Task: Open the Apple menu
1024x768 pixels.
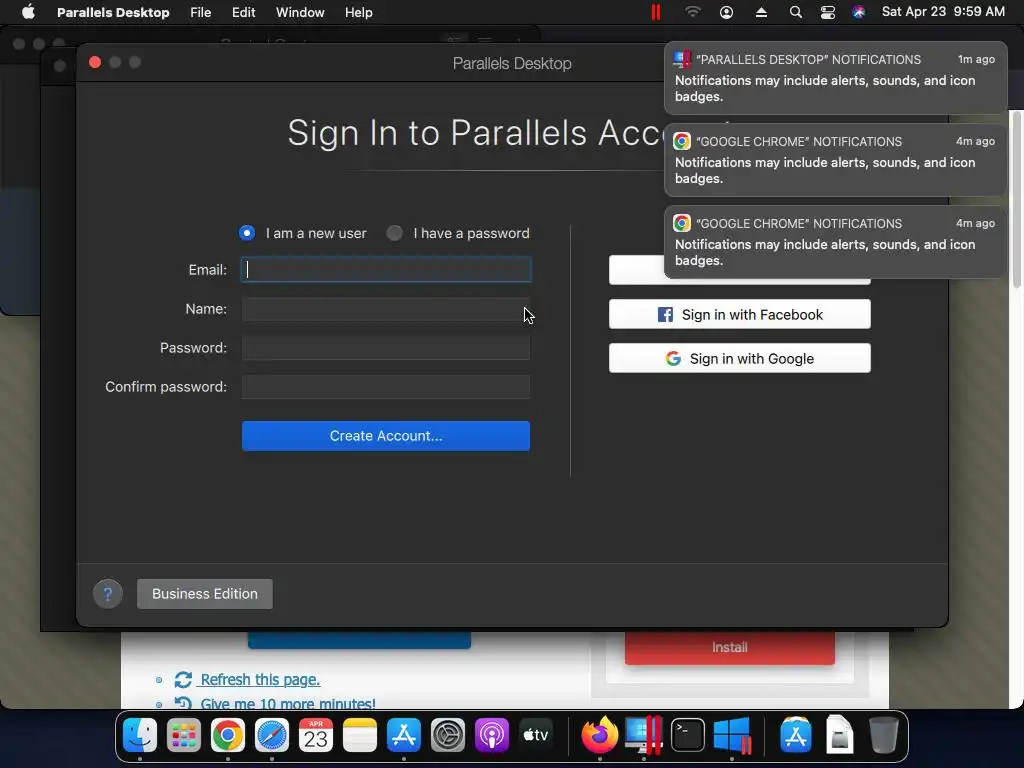Action: [x=28, y=12]
